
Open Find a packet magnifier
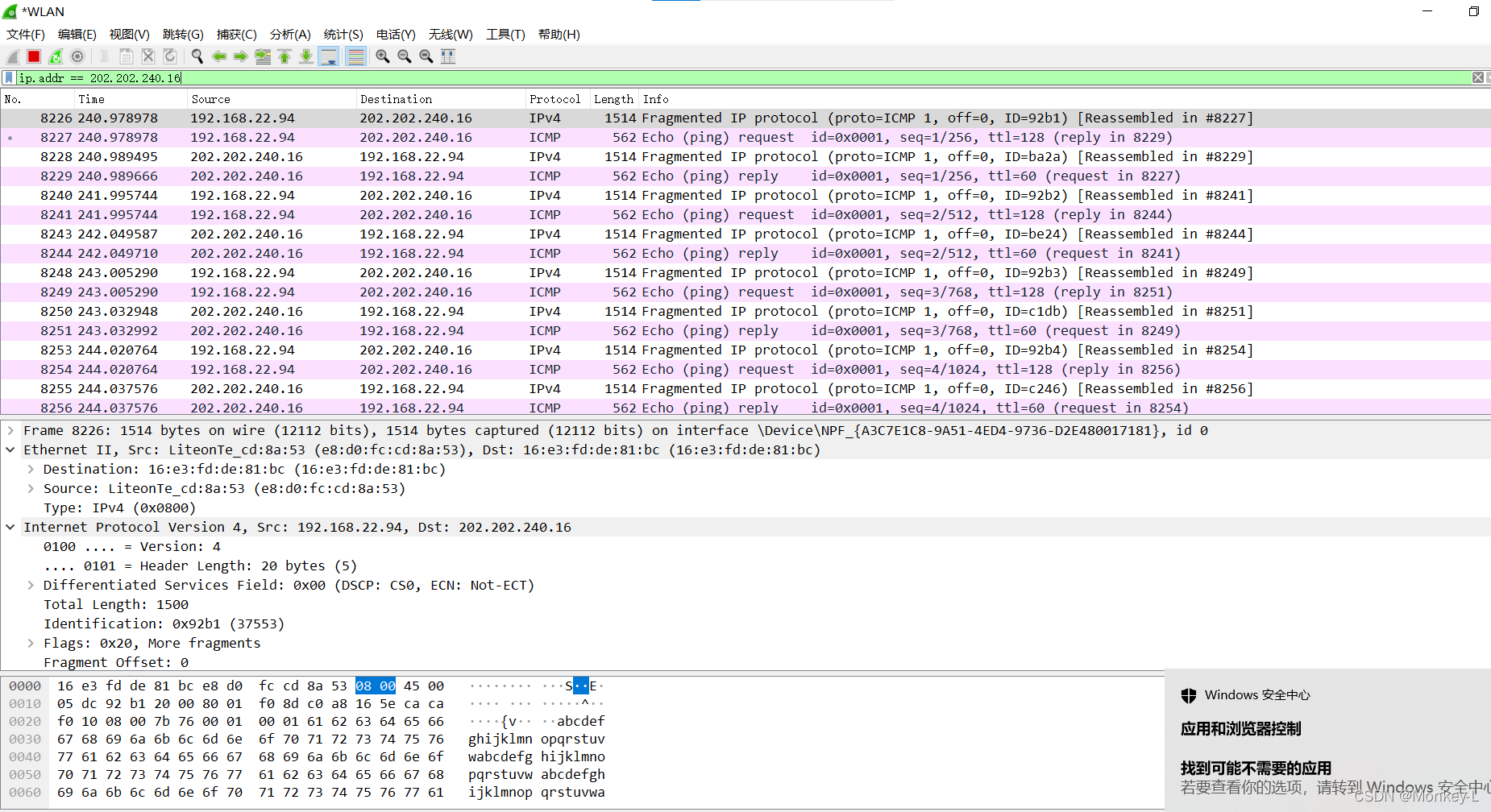click(197, 56)
